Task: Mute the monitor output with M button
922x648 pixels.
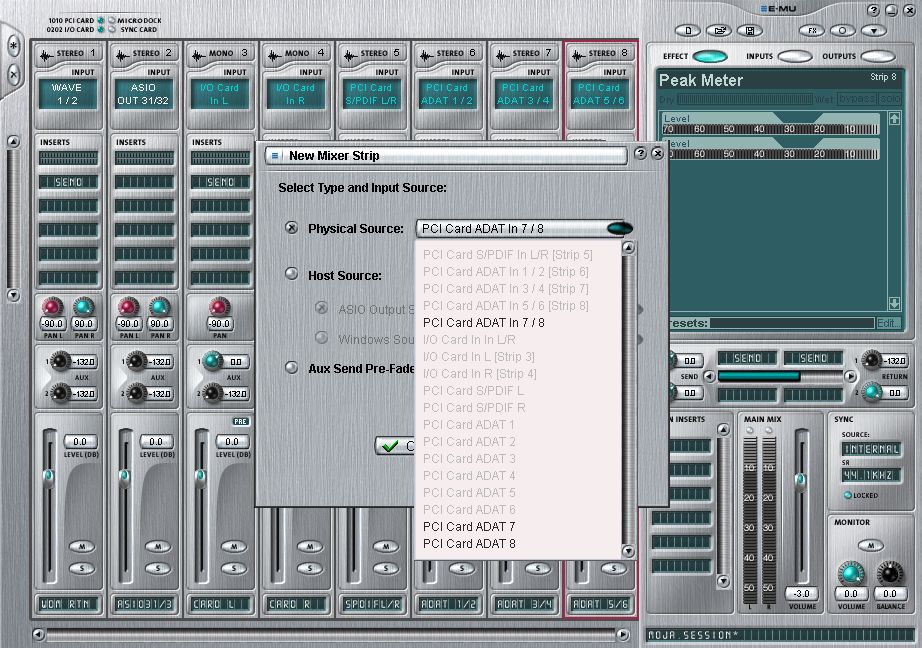Action: (869, 545)
